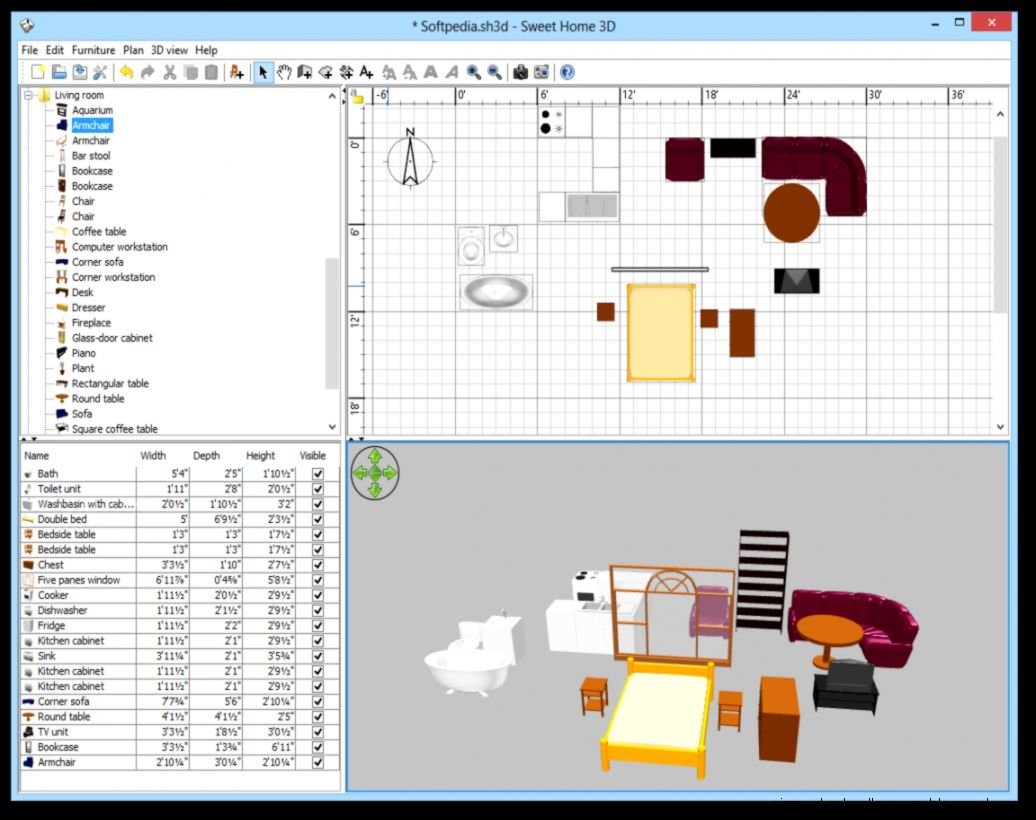Viewport: 1036px width, 820px height.
Task: Open the File menu
Action: [x=30, y=50]
